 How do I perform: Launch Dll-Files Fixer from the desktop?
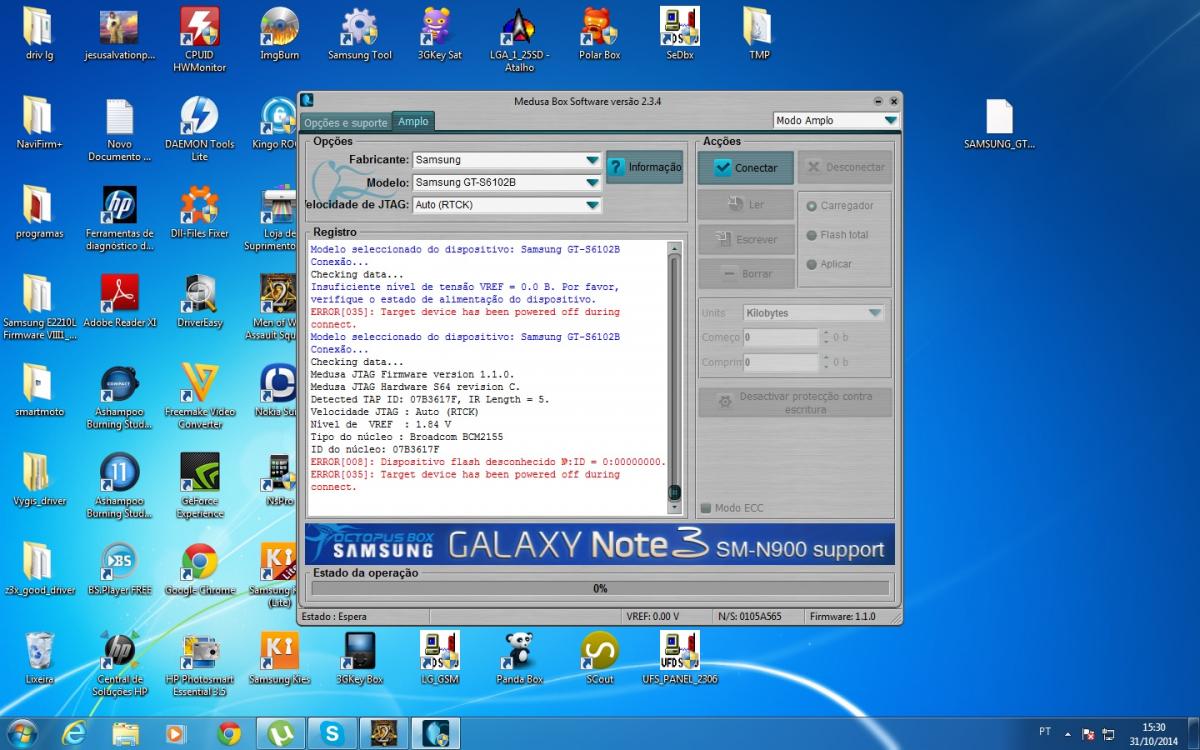[199, 213]
